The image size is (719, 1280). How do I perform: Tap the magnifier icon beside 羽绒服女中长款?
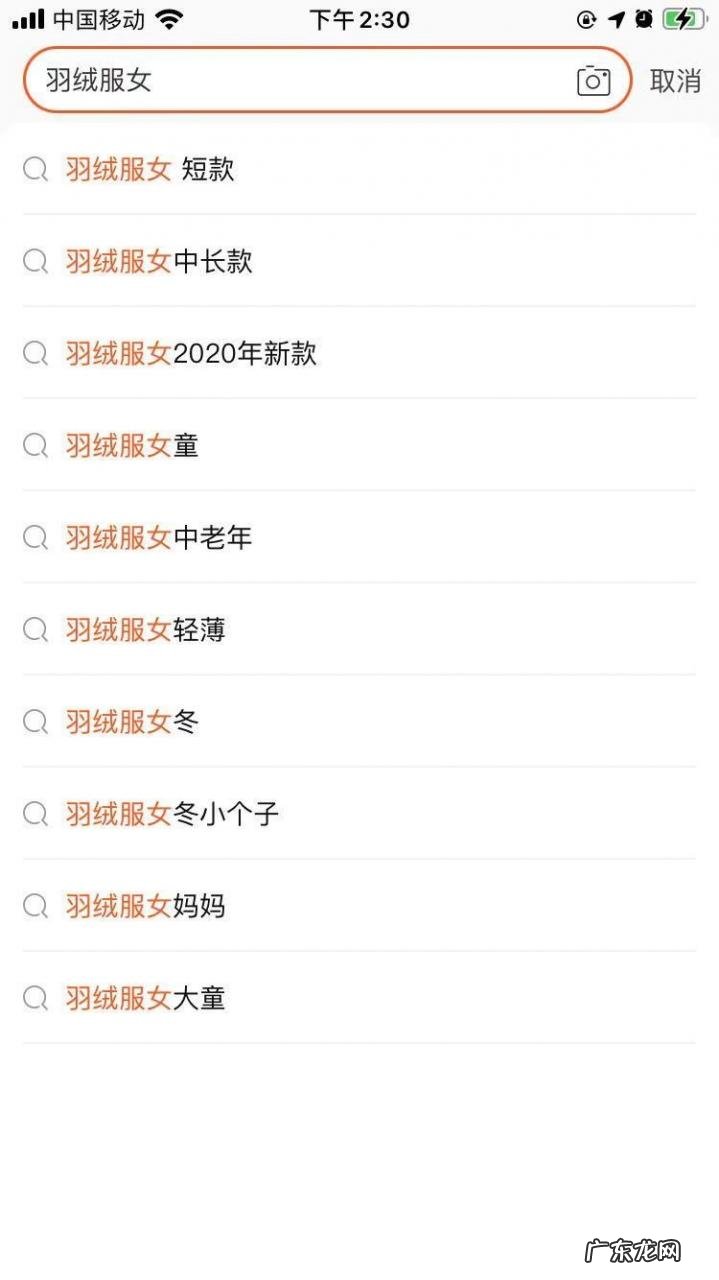tap(35, 261)
